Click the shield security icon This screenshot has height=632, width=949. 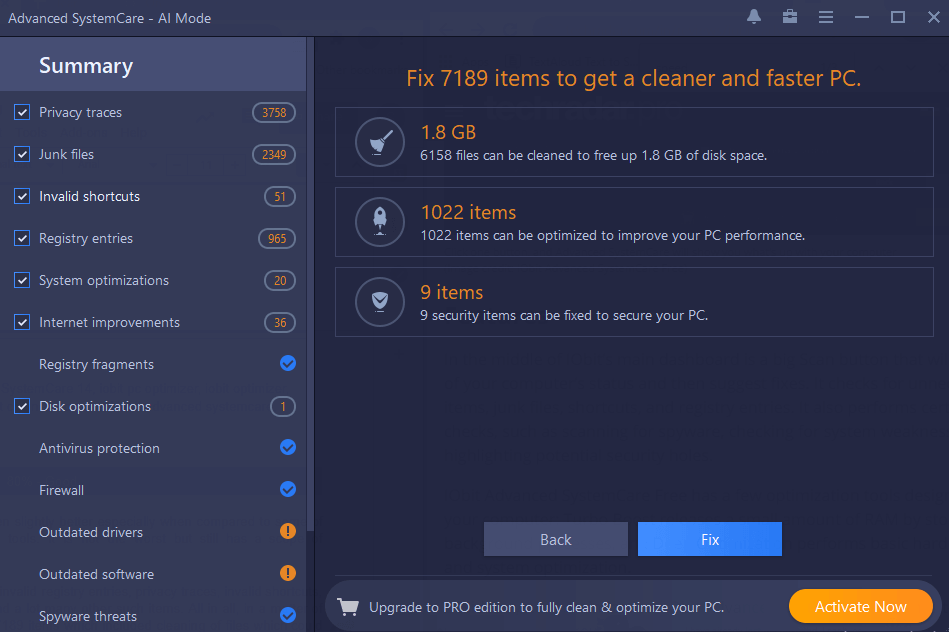click(x=379, y=301)
